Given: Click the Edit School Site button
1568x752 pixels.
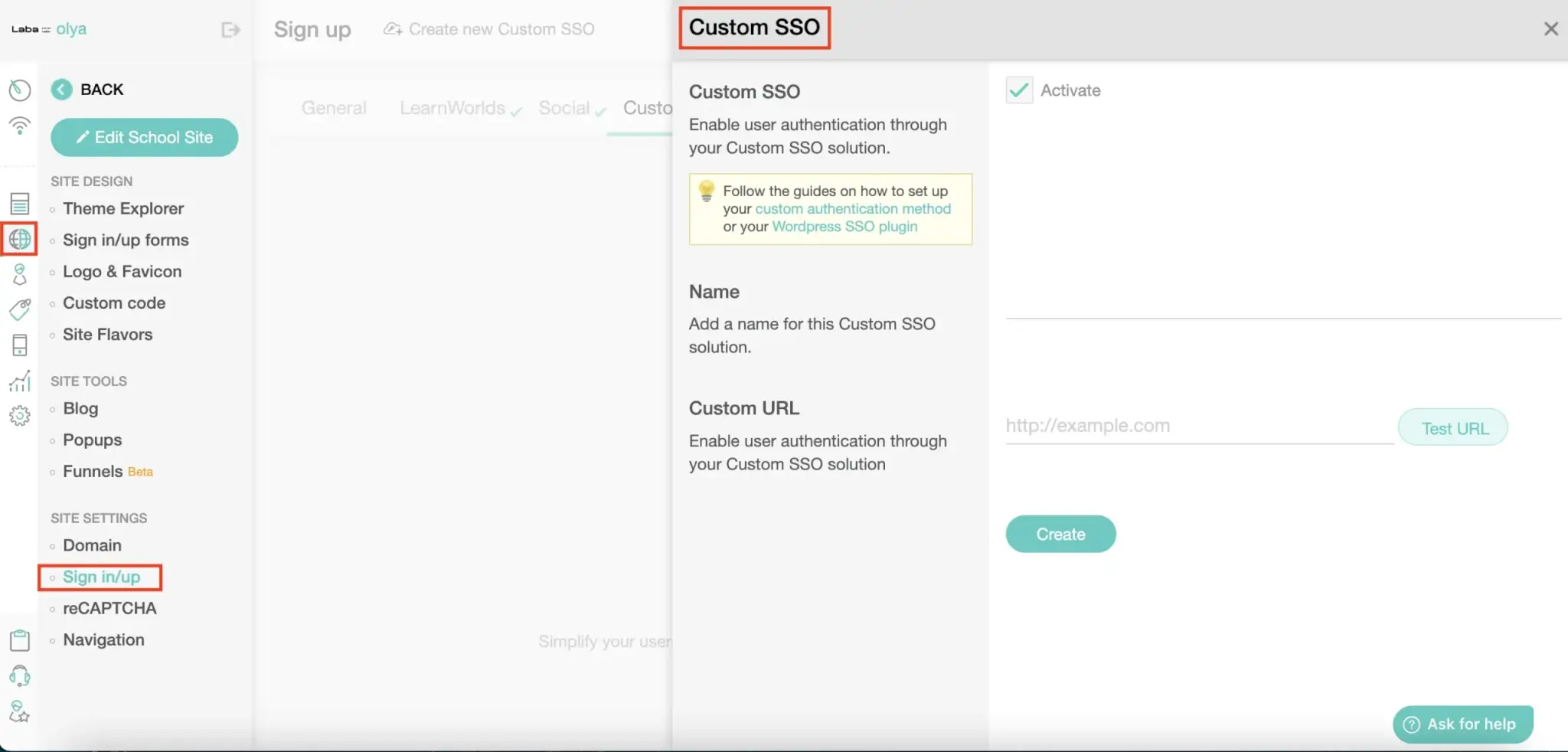Looking at the screenshot, I should click(144, 137).
